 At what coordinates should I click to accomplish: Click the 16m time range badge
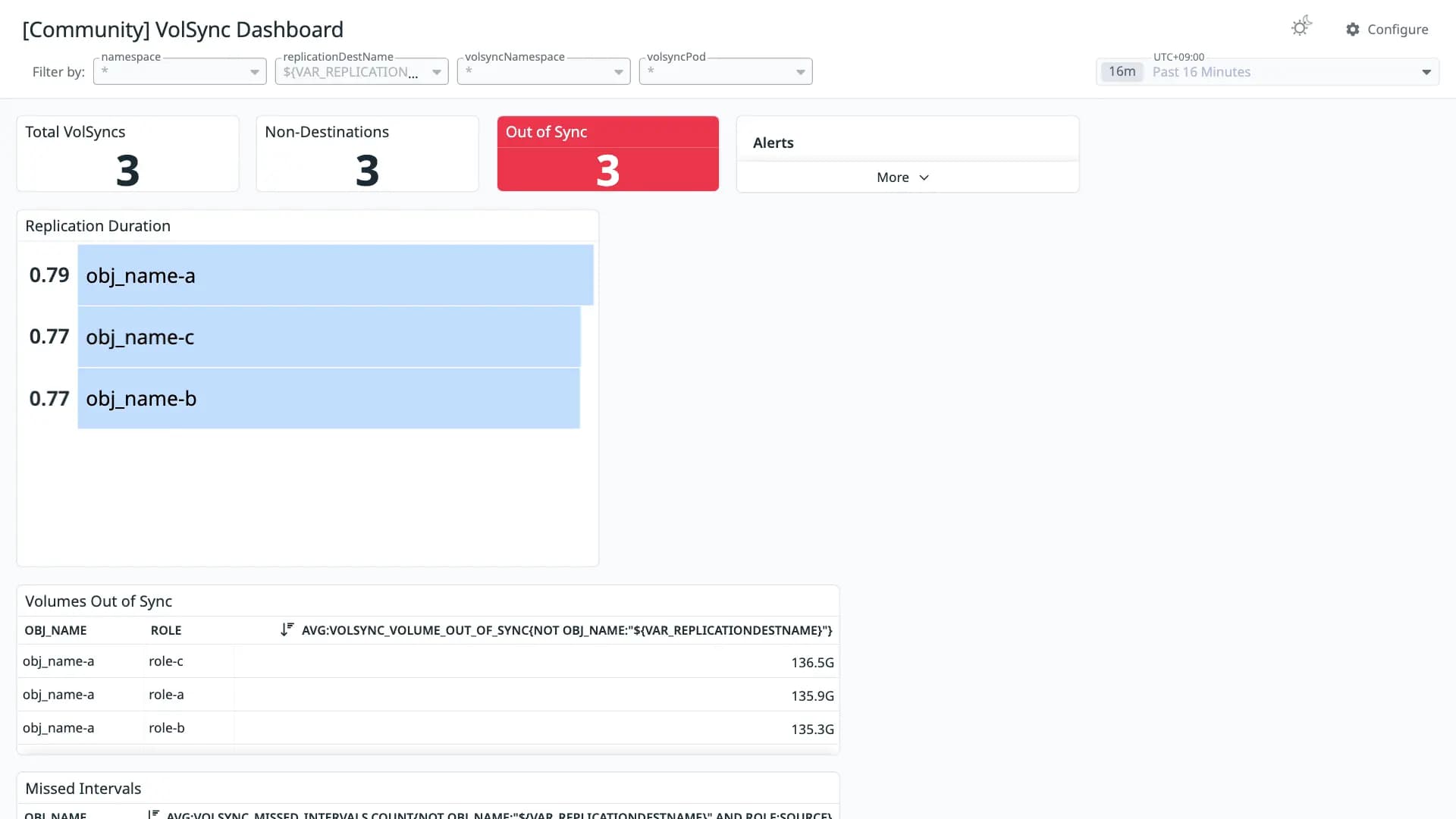[x=1122, y=72]
